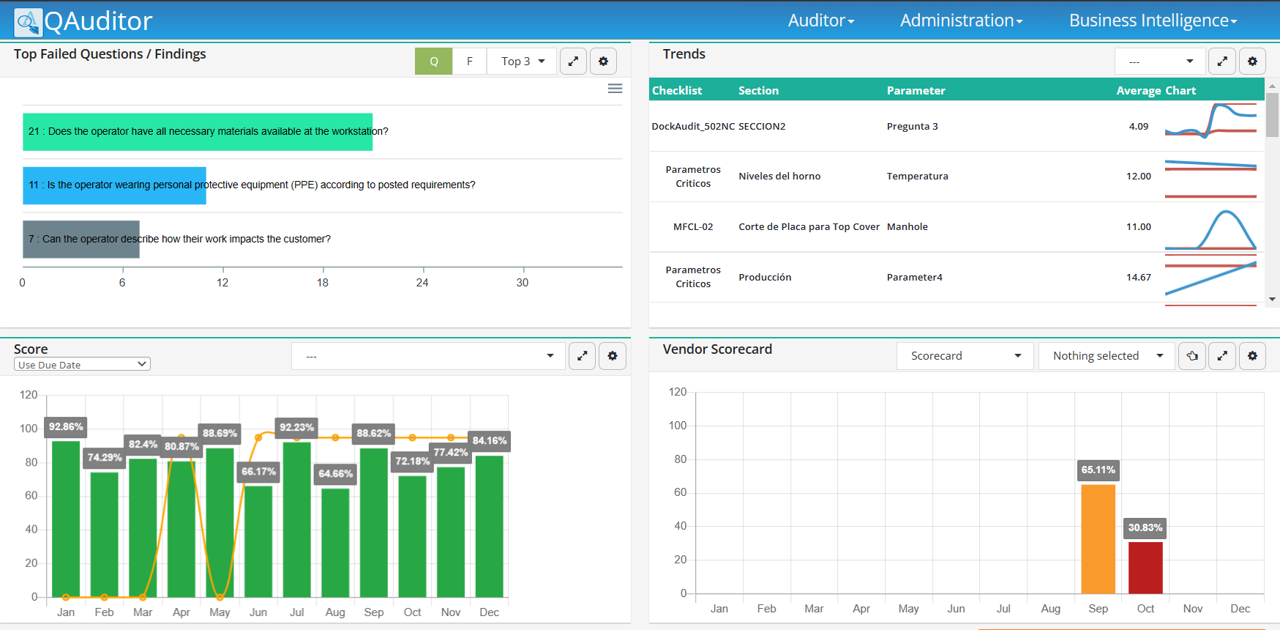Screen dimensions: 1280x630
Task: Click the down arrow of Trends table scrollbar
Action: pos(1272,299)
